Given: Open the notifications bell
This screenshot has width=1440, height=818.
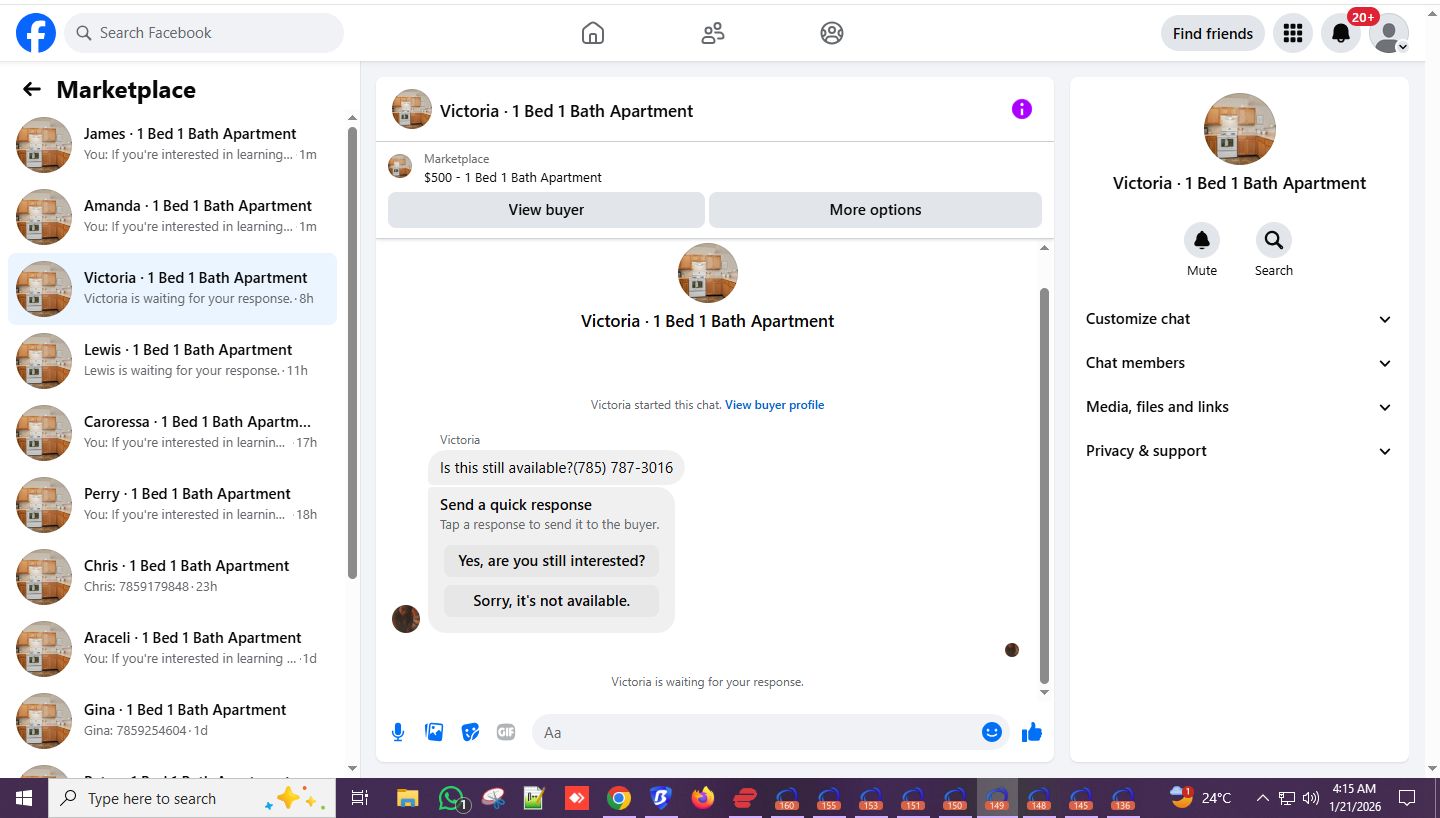Looking at the screenshot, I should (x=1341, y=33).
